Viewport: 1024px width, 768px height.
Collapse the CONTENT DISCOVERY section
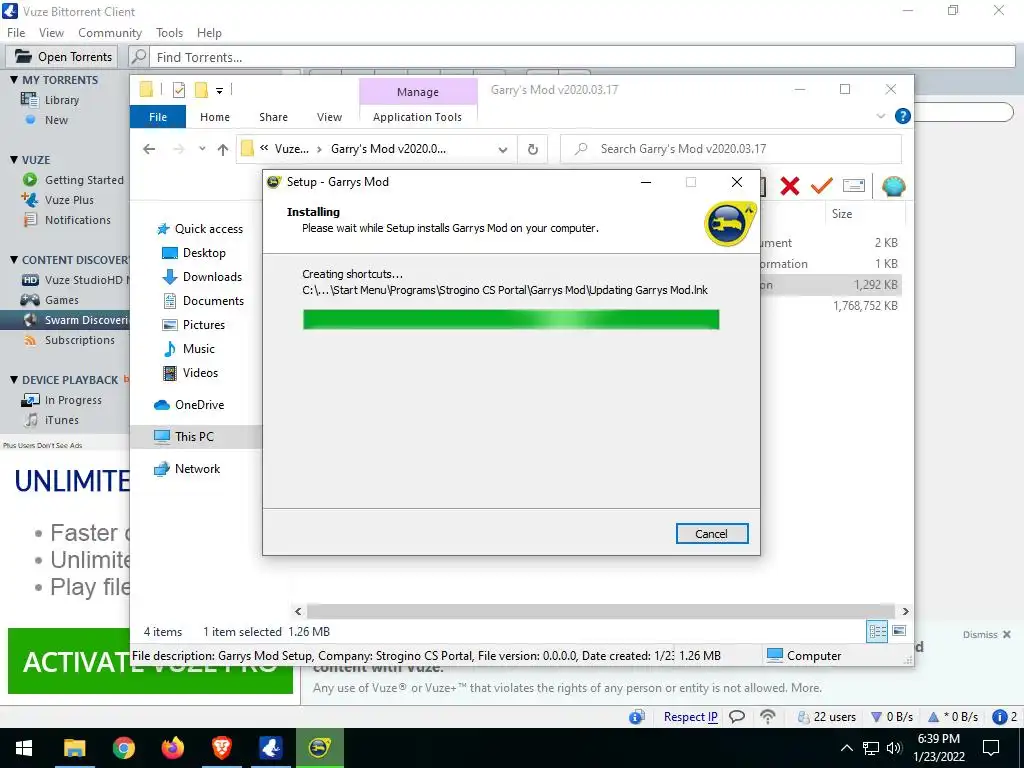14,260
